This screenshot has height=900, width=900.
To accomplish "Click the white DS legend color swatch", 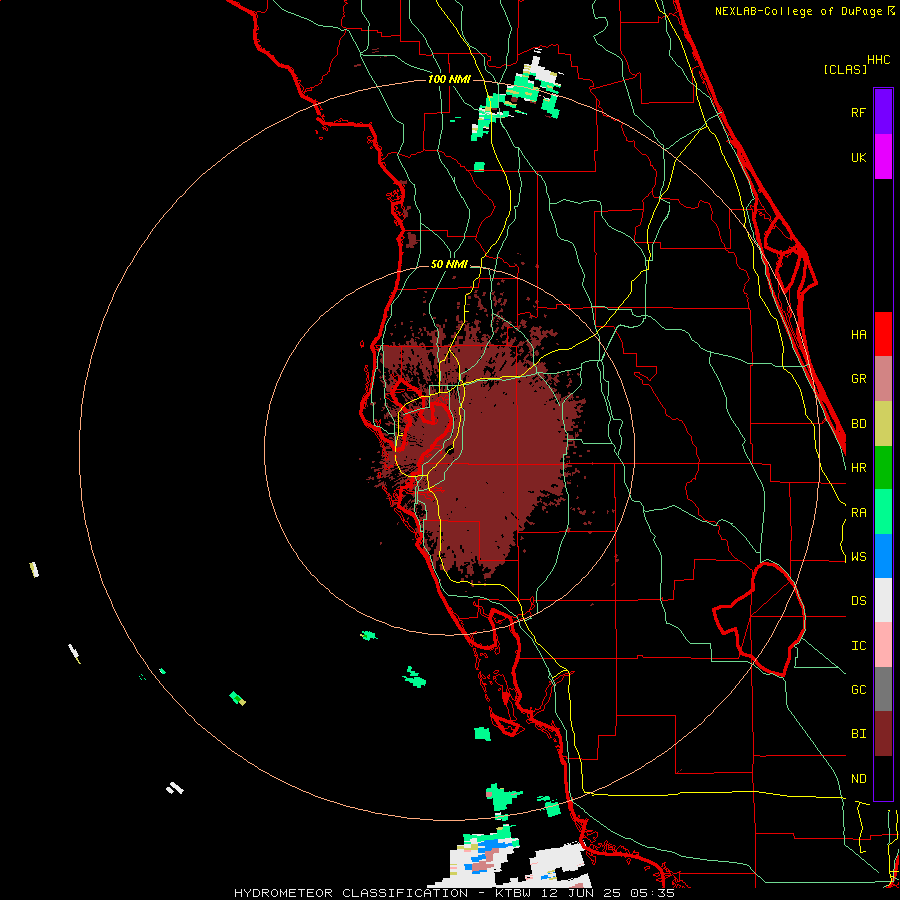I will (883, 600).
